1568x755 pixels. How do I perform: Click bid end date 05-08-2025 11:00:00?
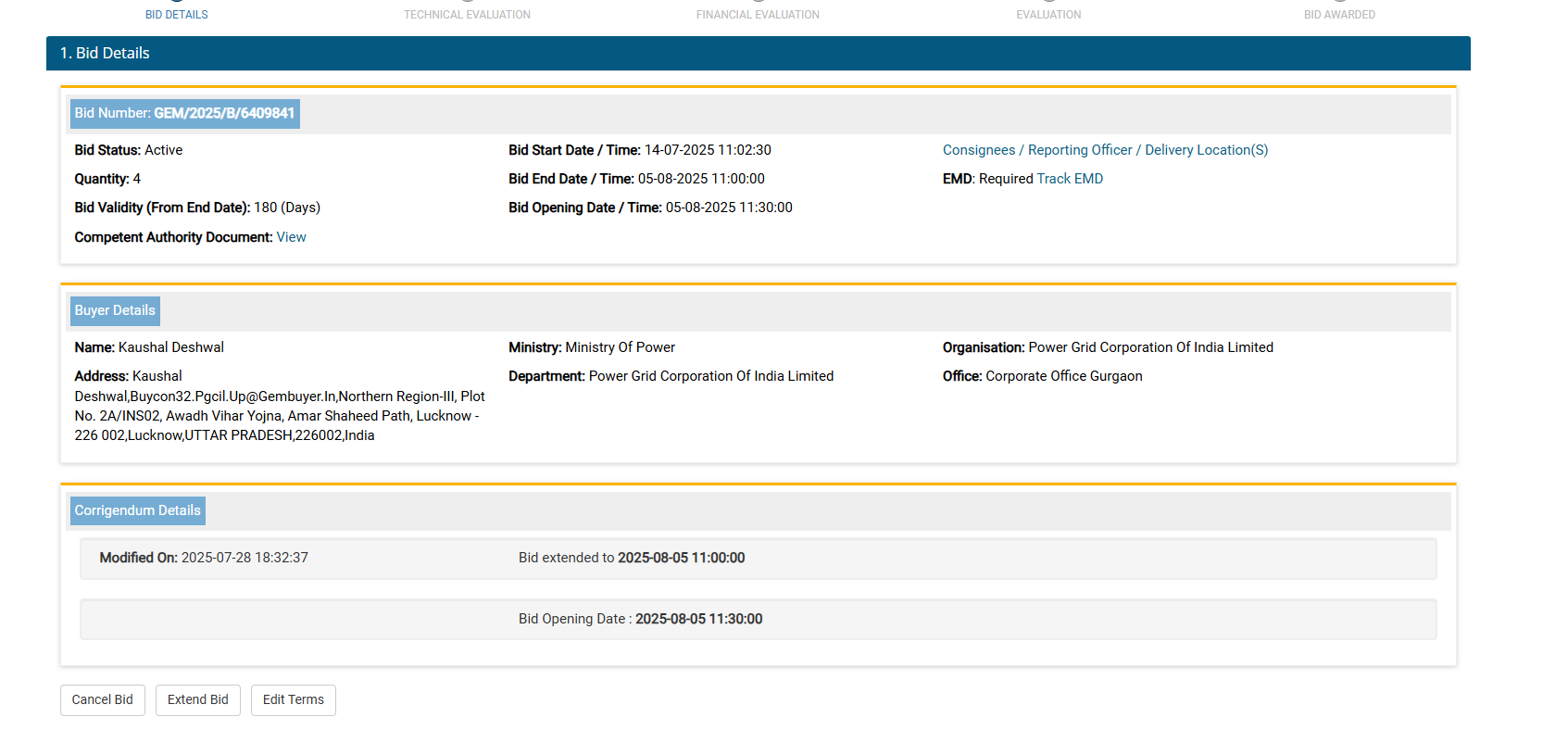click(x=701, y=179)
